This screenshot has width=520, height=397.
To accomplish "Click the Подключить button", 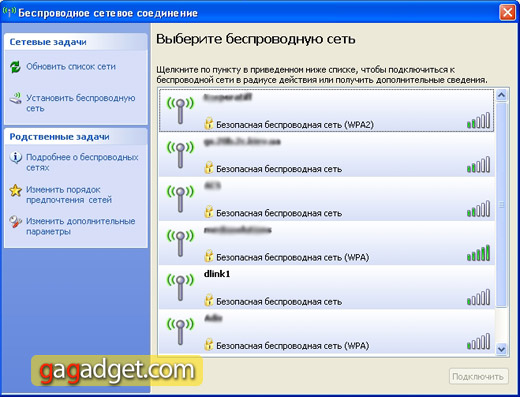I will click(478, 377).
